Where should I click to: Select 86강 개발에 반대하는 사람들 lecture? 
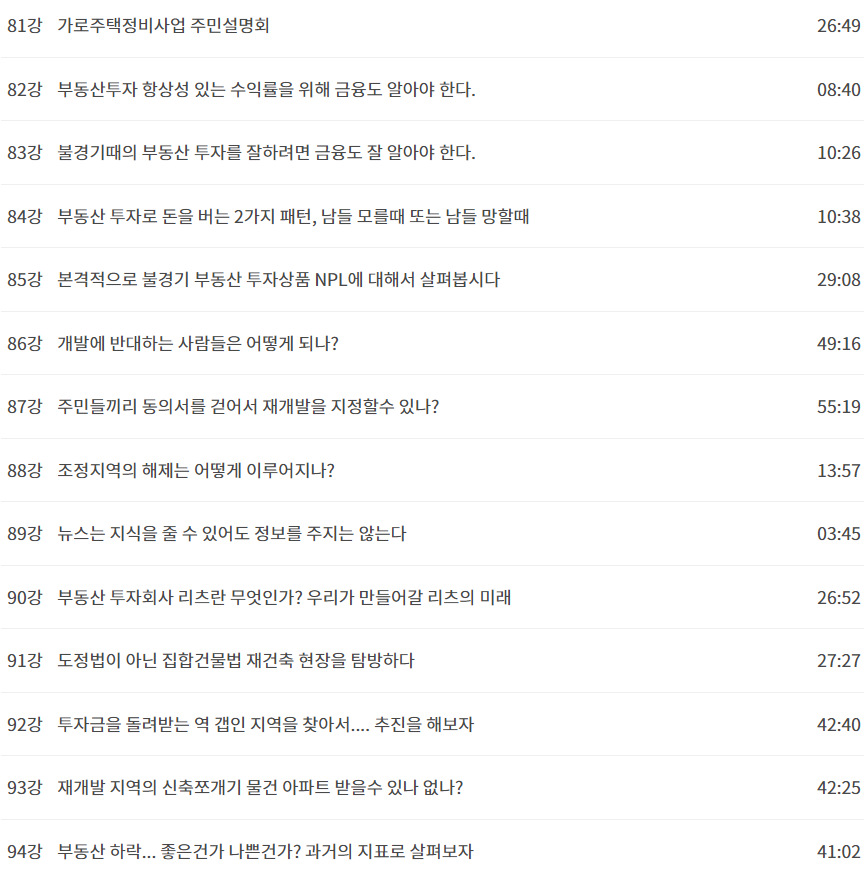tap(432, 343)
